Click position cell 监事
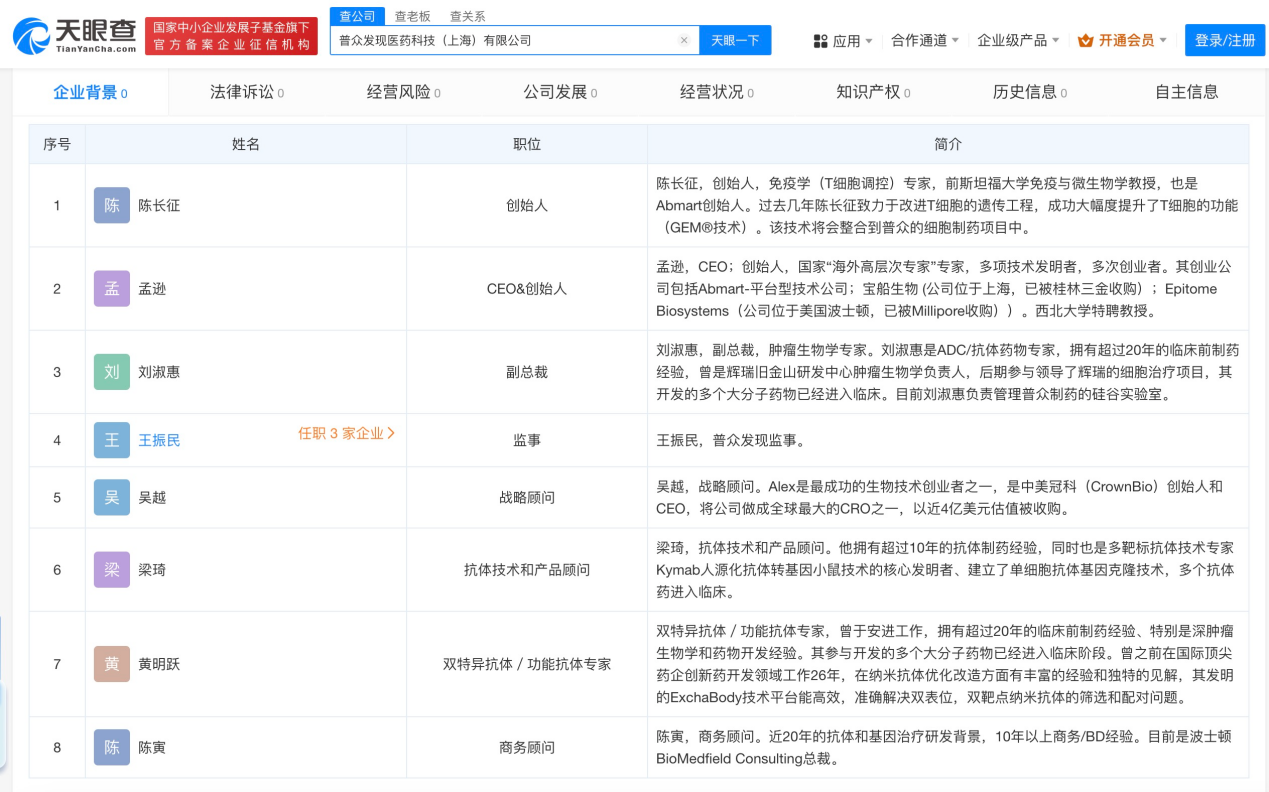Screen dimensions: 1269x792 [x=527, y=440]
